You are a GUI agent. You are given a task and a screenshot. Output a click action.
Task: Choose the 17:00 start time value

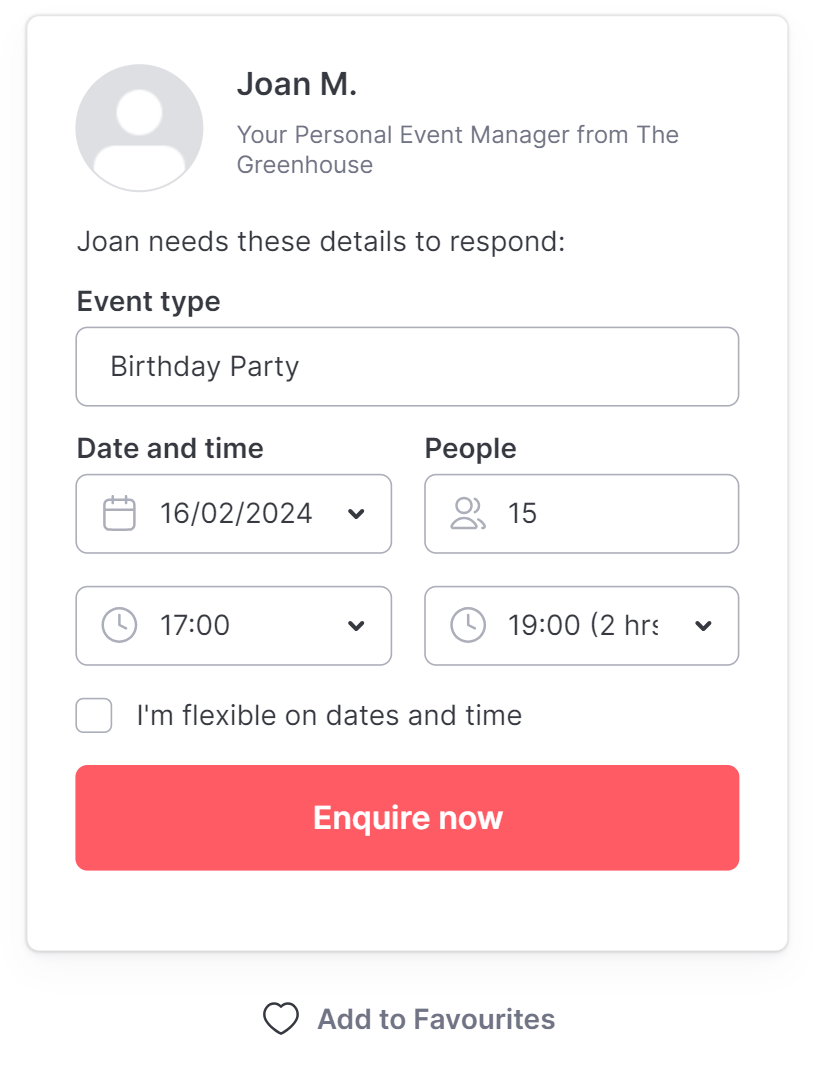pos(234,626)
